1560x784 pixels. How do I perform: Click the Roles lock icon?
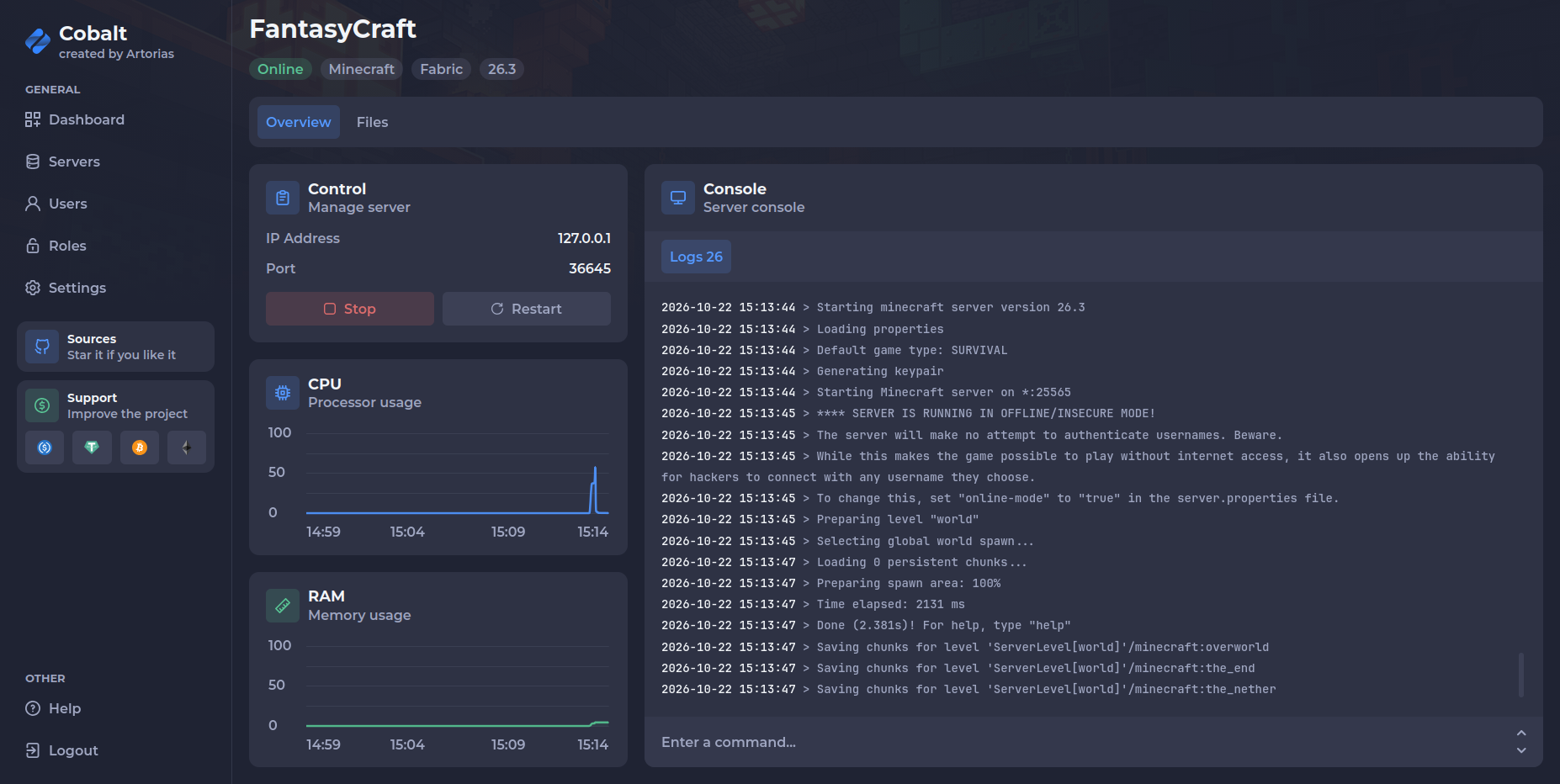pos(33,246)
